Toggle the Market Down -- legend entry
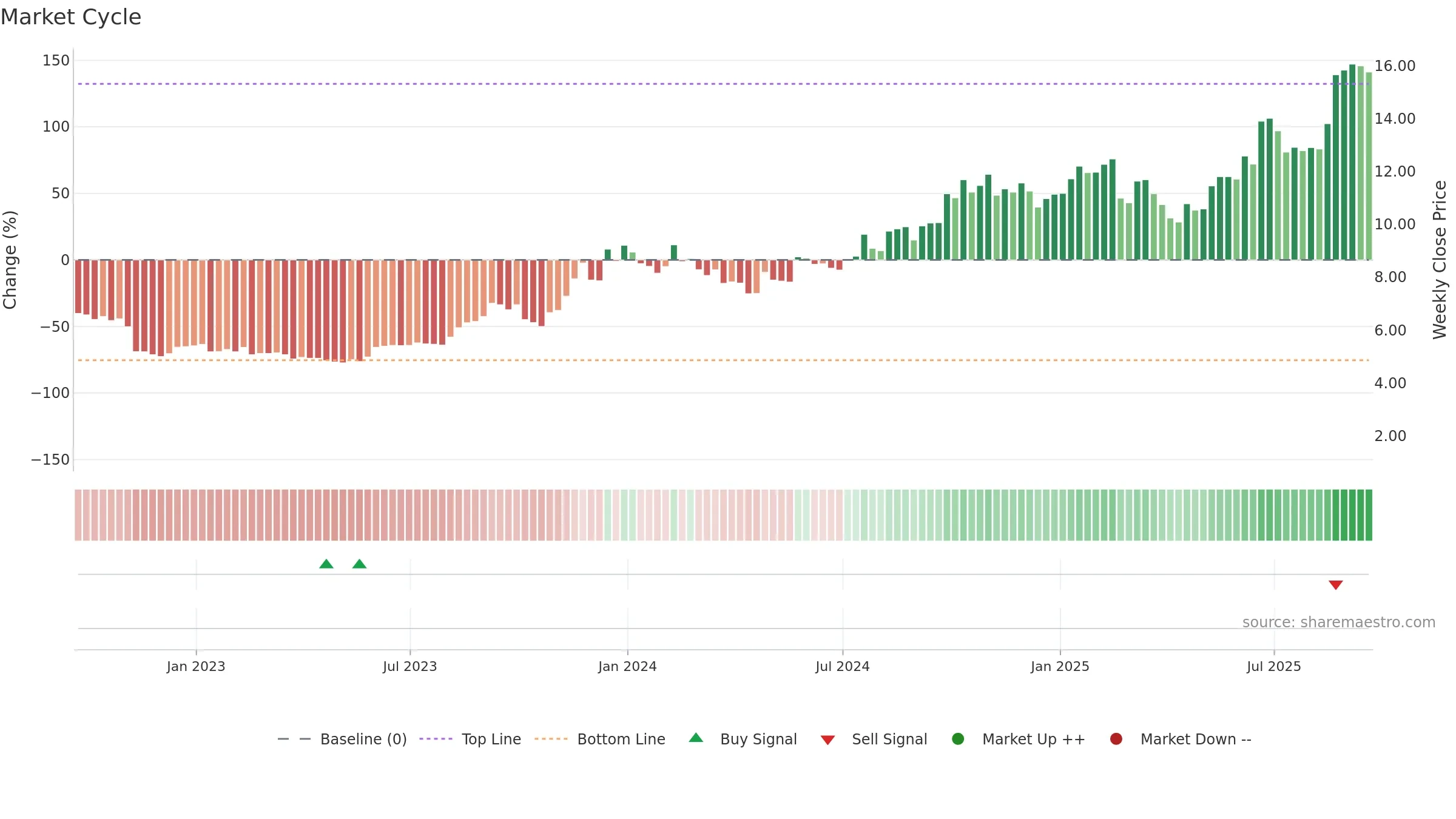Viewport: 1456px width, 819px height. (x=1181, y=739)
